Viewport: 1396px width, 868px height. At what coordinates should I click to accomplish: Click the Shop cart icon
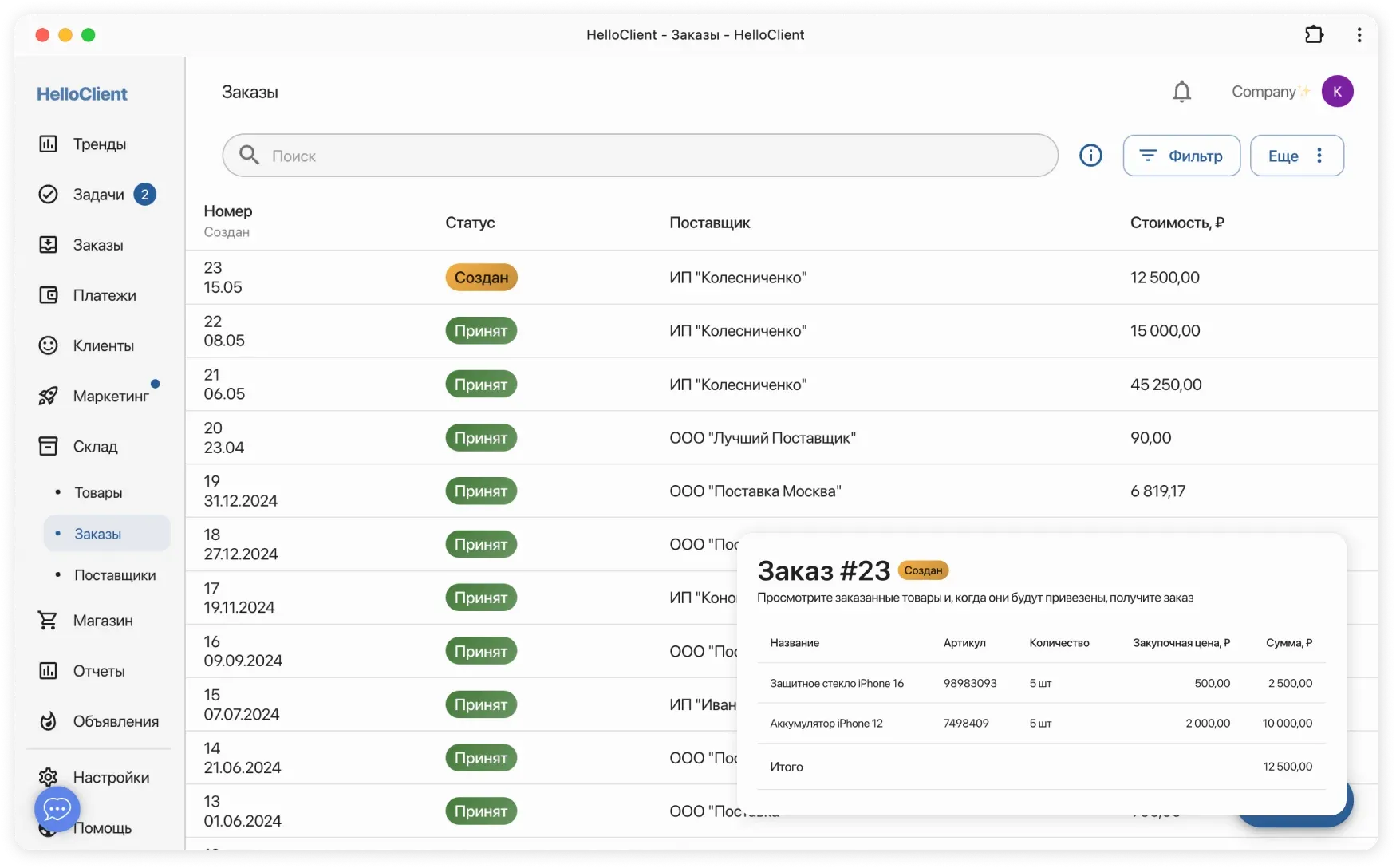click(x=49, y=620)
